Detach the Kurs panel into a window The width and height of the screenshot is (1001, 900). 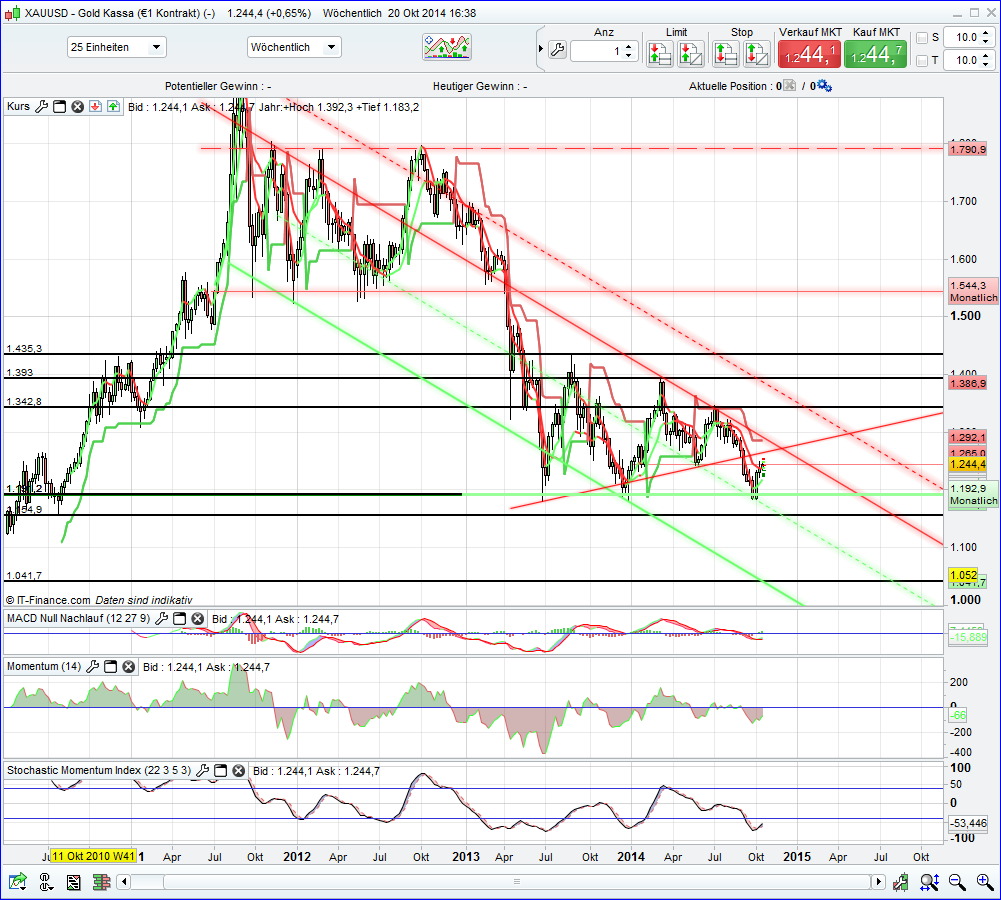click(59, 106)
